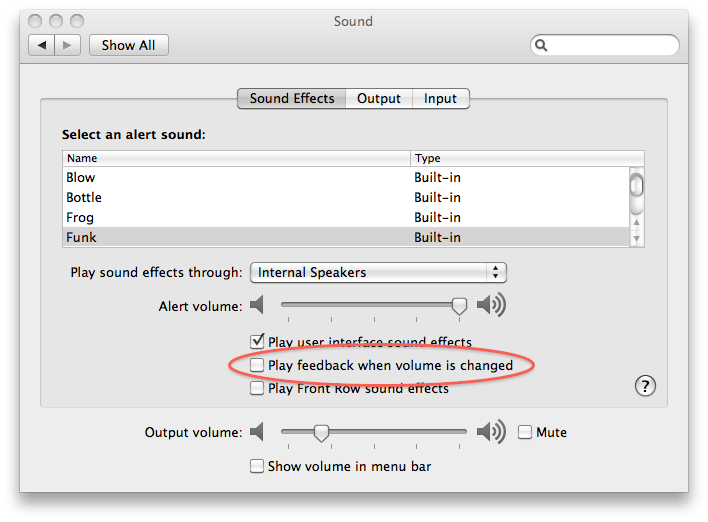
Task: Click the quiet speaker icon beside Output volume
Action: pos(257,431)
